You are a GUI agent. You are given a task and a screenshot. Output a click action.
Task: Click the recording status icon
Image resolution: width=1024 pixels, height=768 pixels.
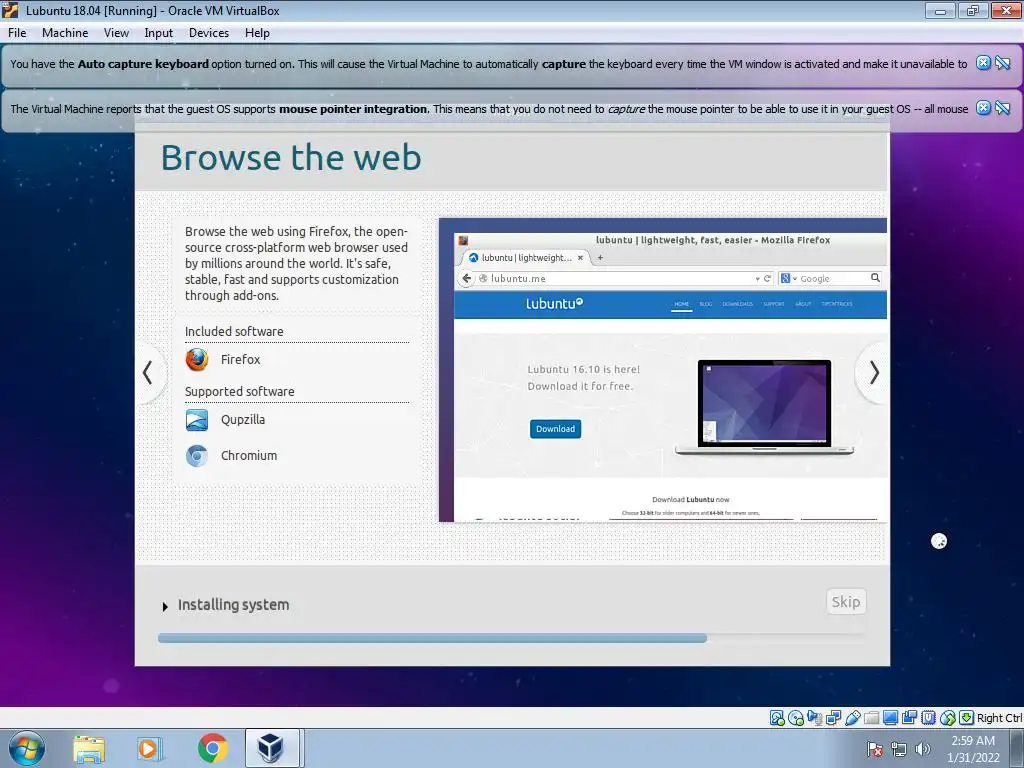point(909,718)
